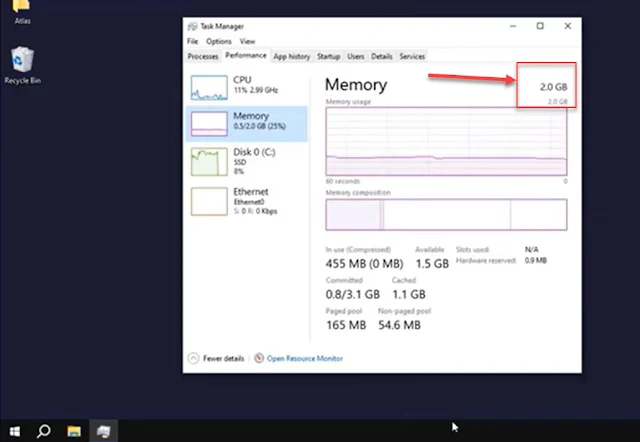Screen dimensions: 640x442
Task: Select CPU in performance sidebar
Action: click(x=247, y=88)
